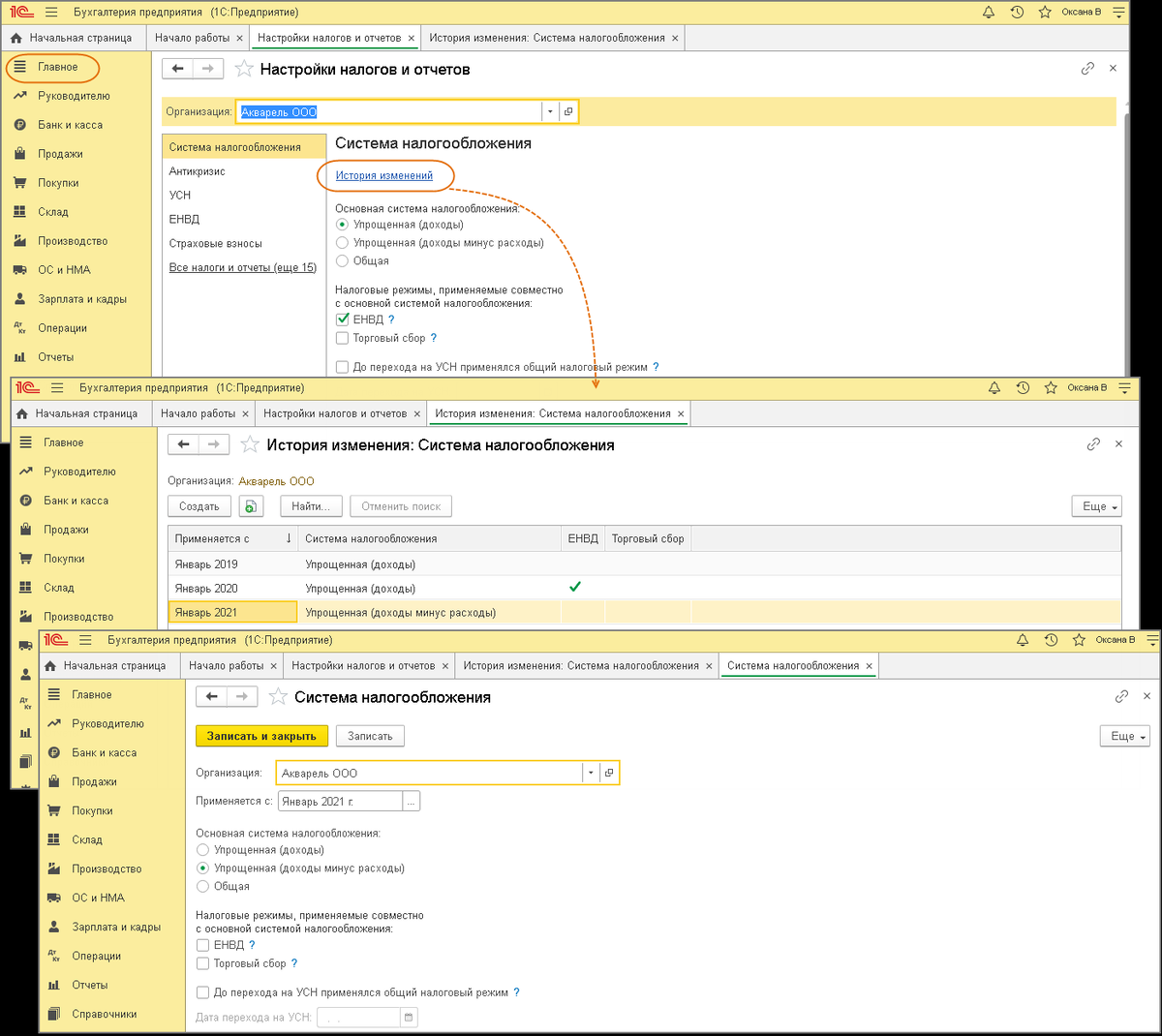Open calendar icon for Дата перехода на УСН
Viewport: 1162px width, 1036px height.
click(409, 1017)
